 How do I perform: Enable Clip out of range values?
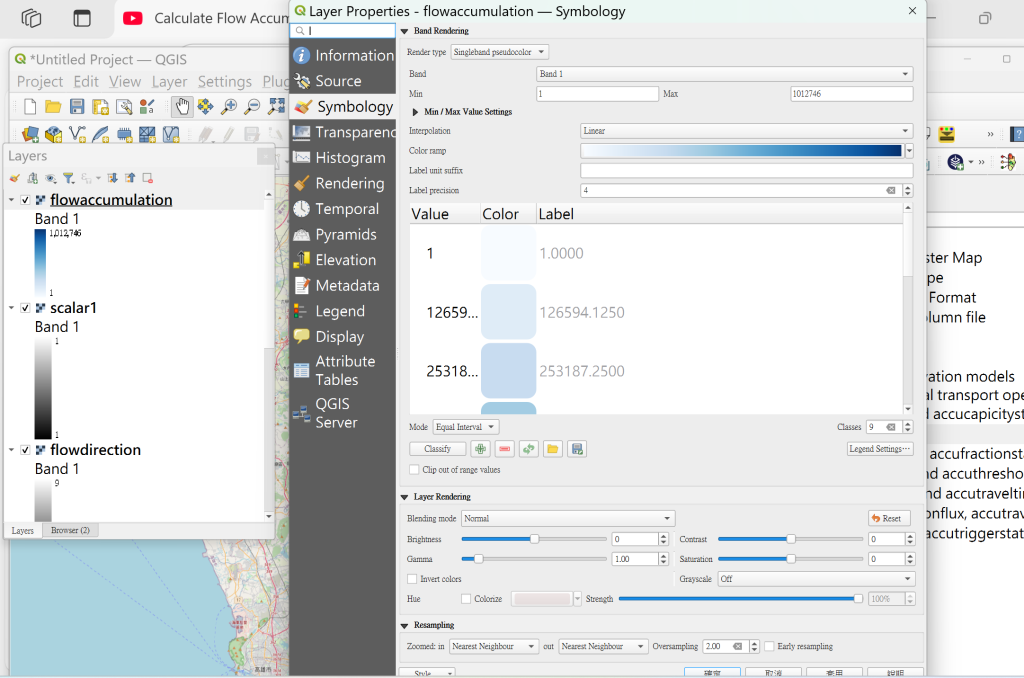pos(414,470)
